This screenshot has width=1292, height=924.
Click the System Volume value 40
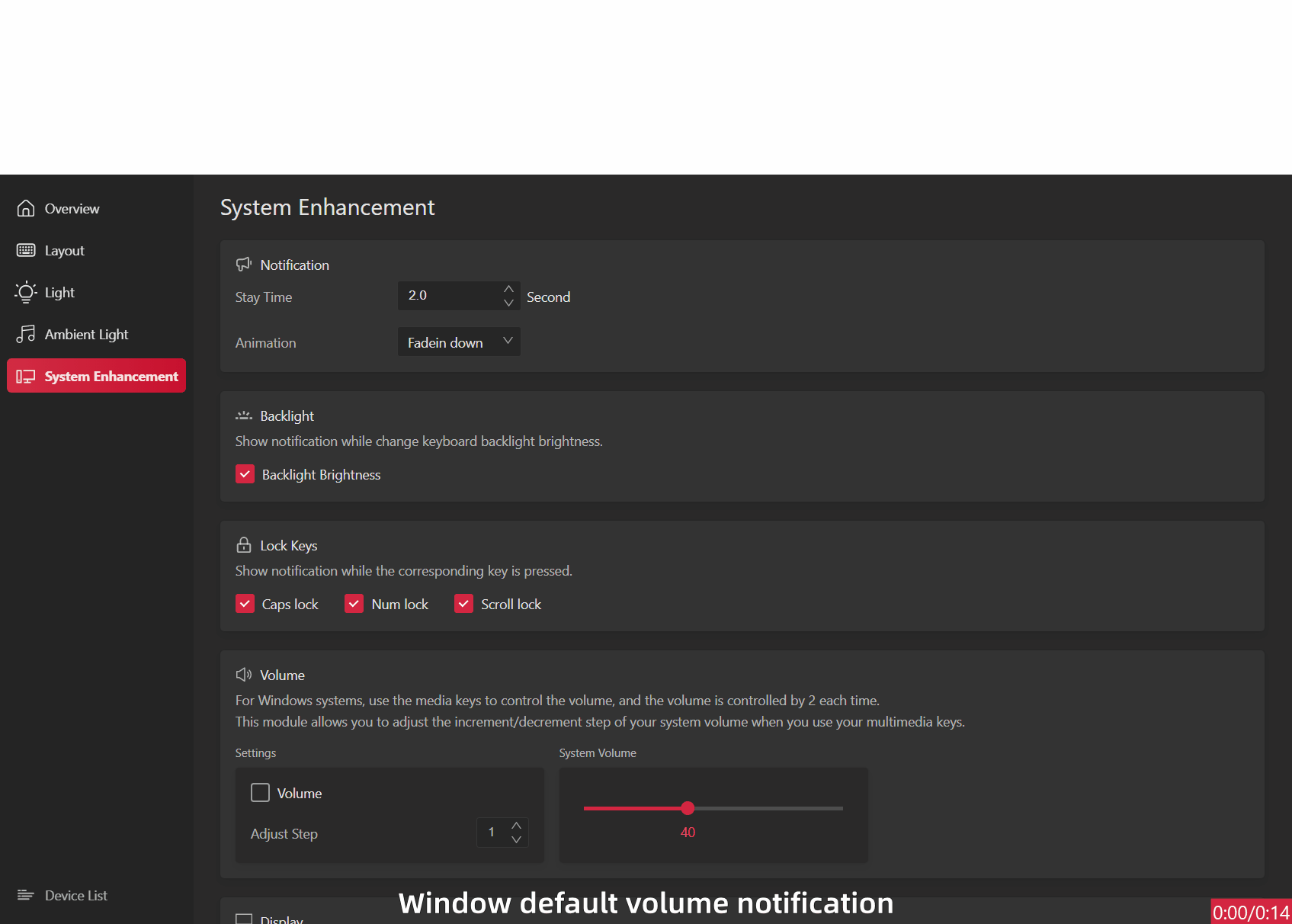click(688, 833)
